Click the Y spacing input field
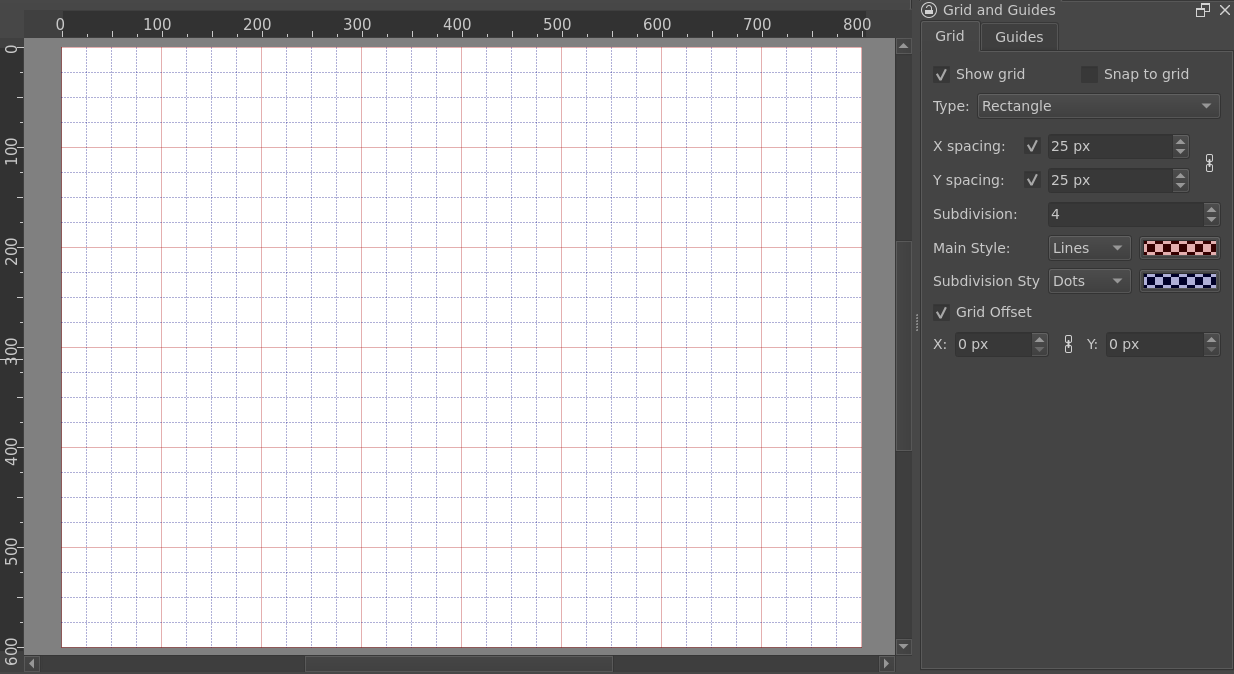Image resolution: width=1234 pixels, height=674 pixels. click(1108, 180)
